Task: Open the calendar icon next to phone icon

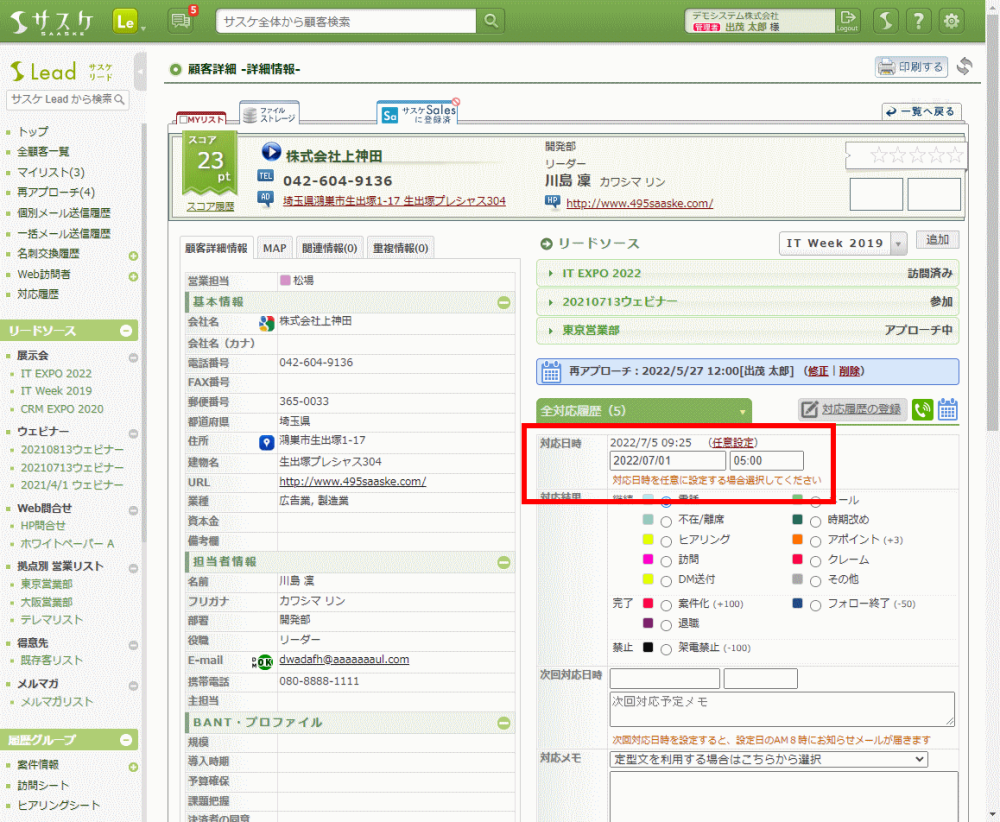Action: click(x=947, y=409)
